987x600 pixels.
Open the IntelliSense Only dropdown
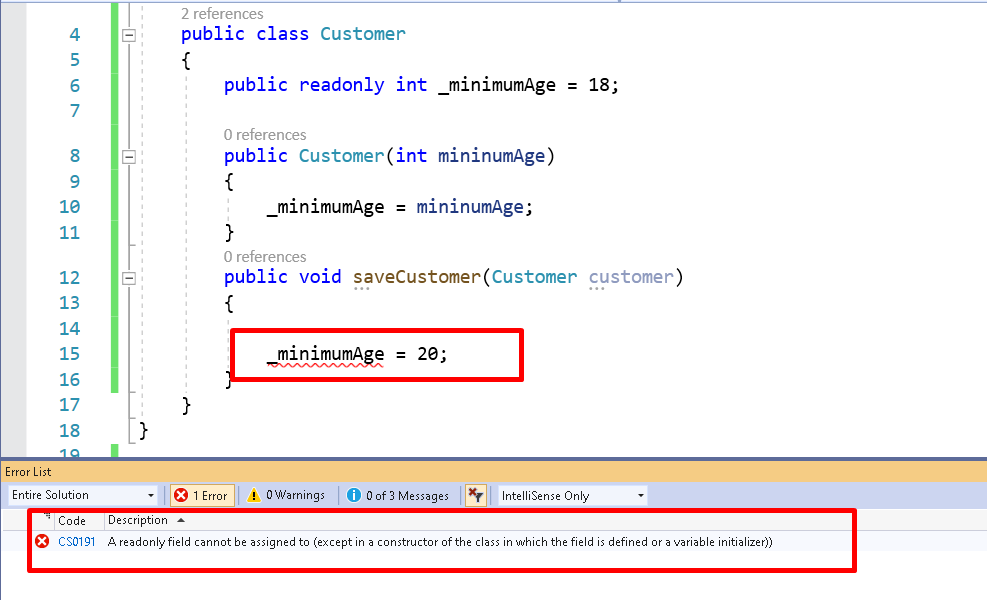pyautogui.click(x=640, y=494)
